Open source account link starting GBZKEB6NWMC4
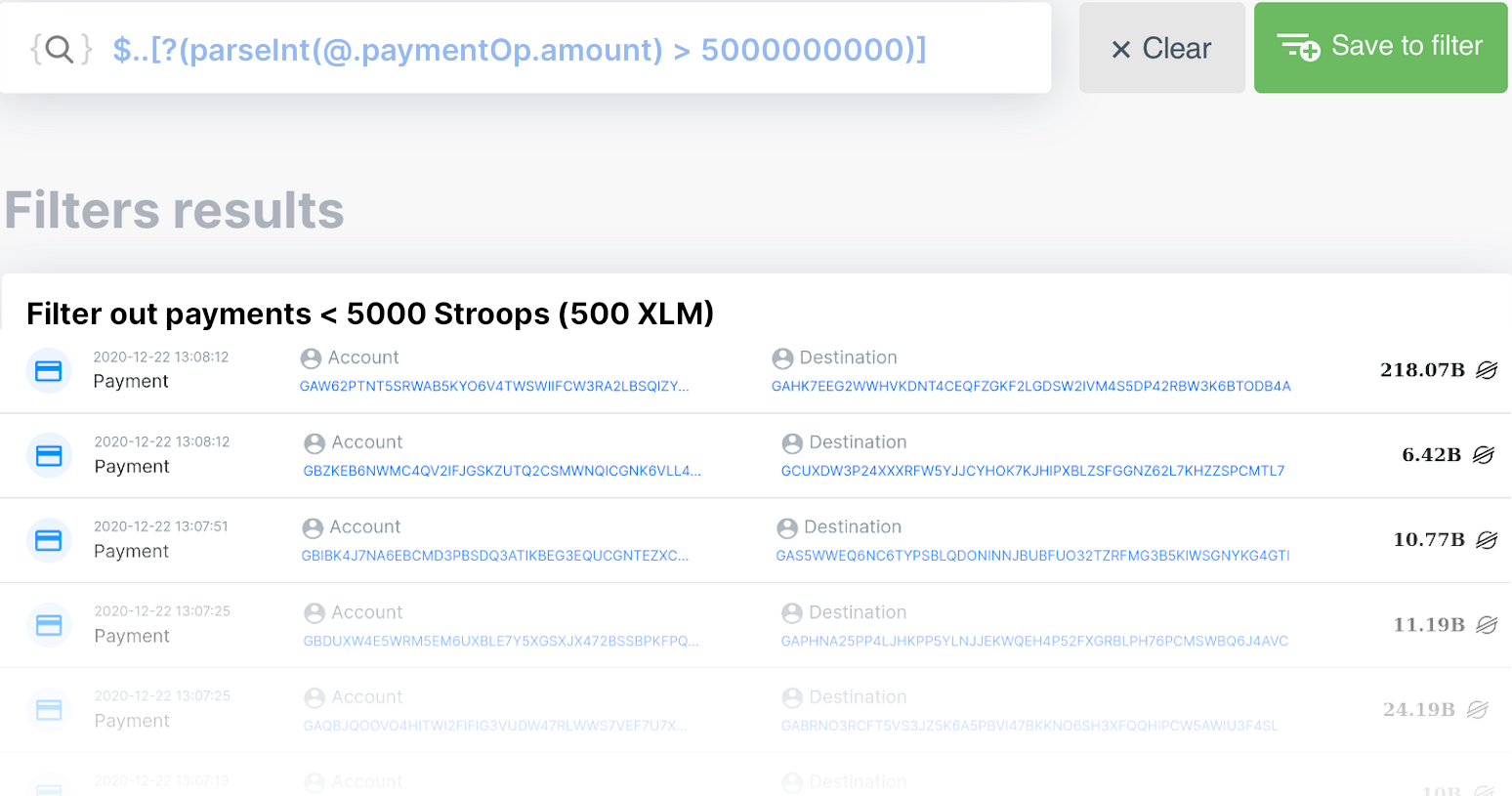Screen dimensions: 1512x796 pyautogui.click(x=502, y=471)
